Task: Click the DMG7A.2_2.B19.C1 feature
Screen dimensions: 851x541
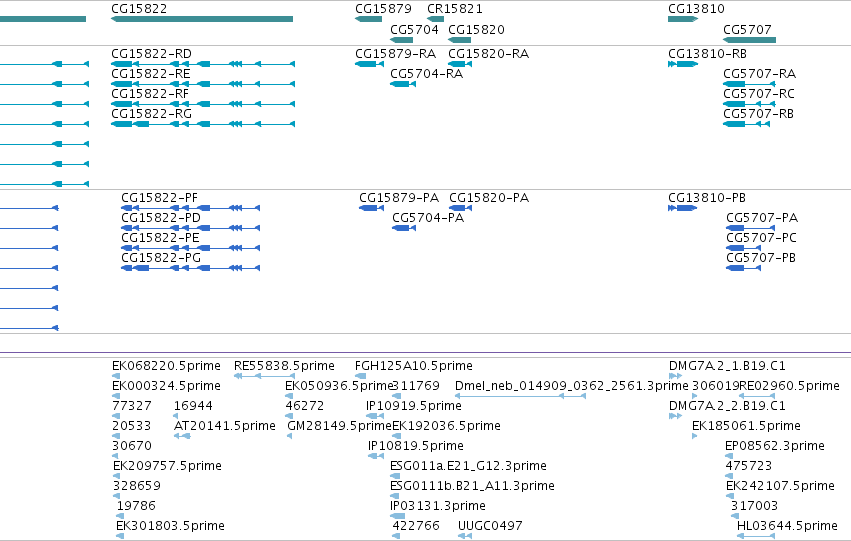Action: (675, 416)
